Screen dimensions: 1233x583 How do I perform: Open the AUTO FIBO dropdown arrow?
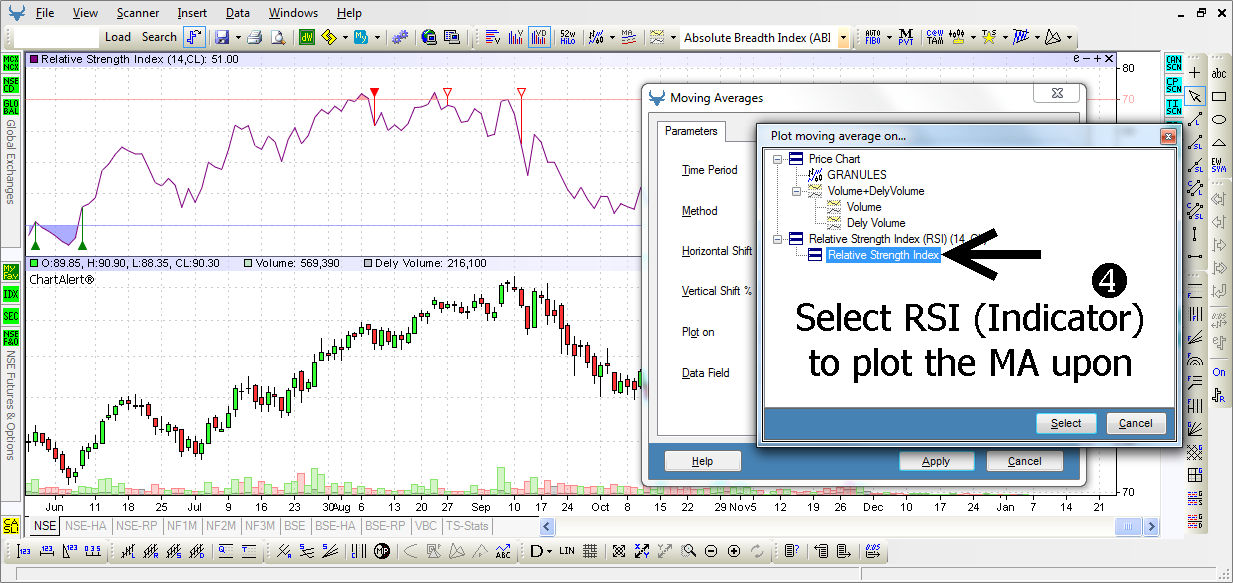888,37
